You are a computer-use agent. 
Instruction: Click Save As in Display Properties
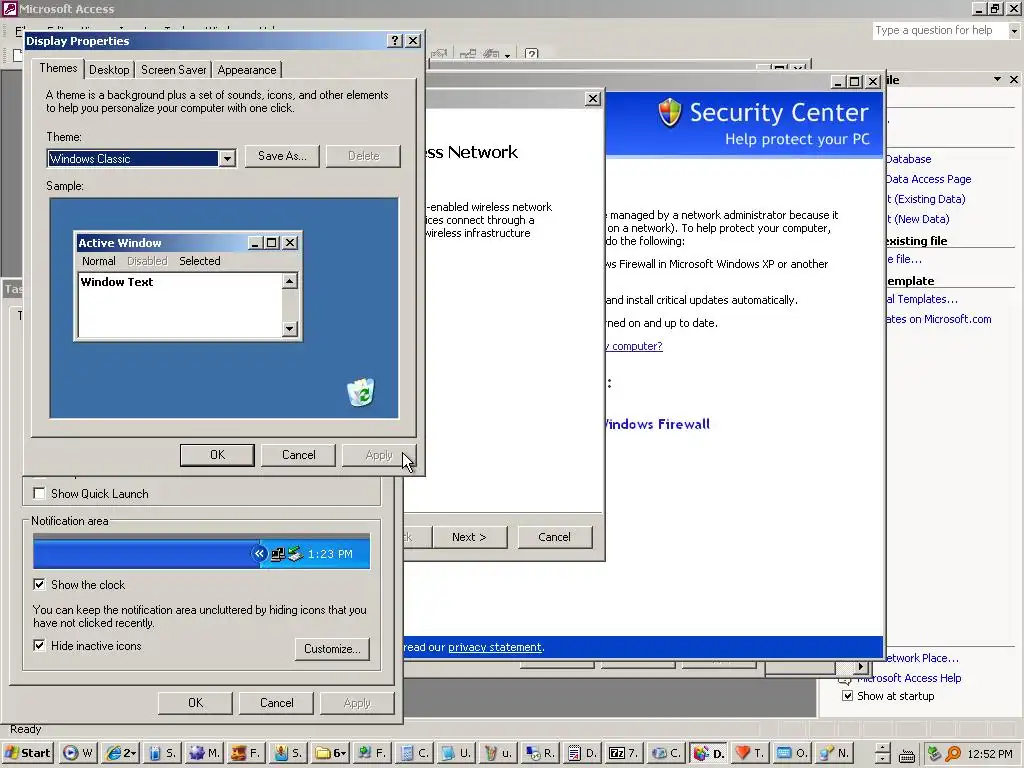(x=282, y=156)
